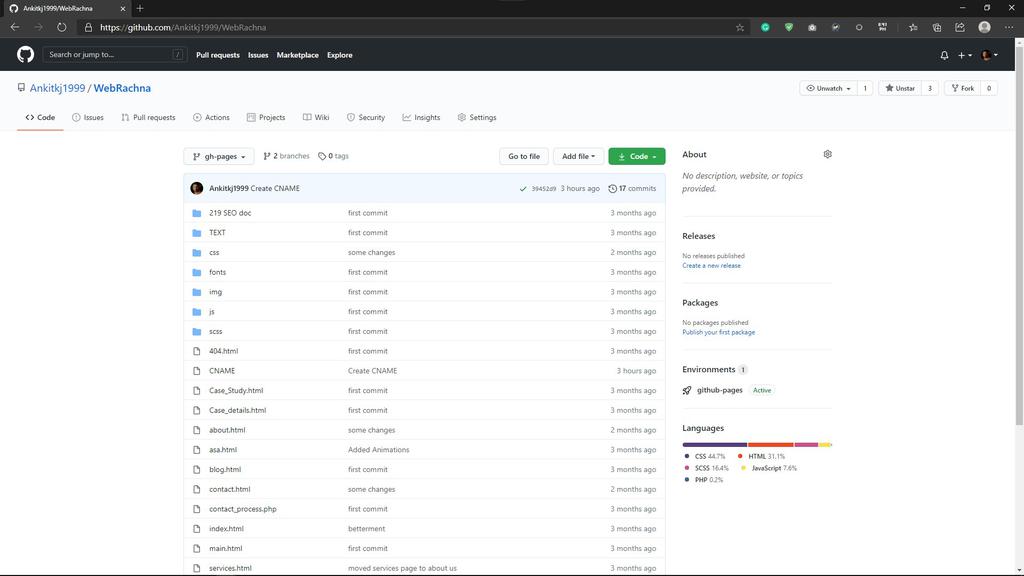Image resolution: width=1024 pixels, height=576 pixels.
Task: Click the camera extension icon
Action: pyautogui.click(x=812, y=27)
